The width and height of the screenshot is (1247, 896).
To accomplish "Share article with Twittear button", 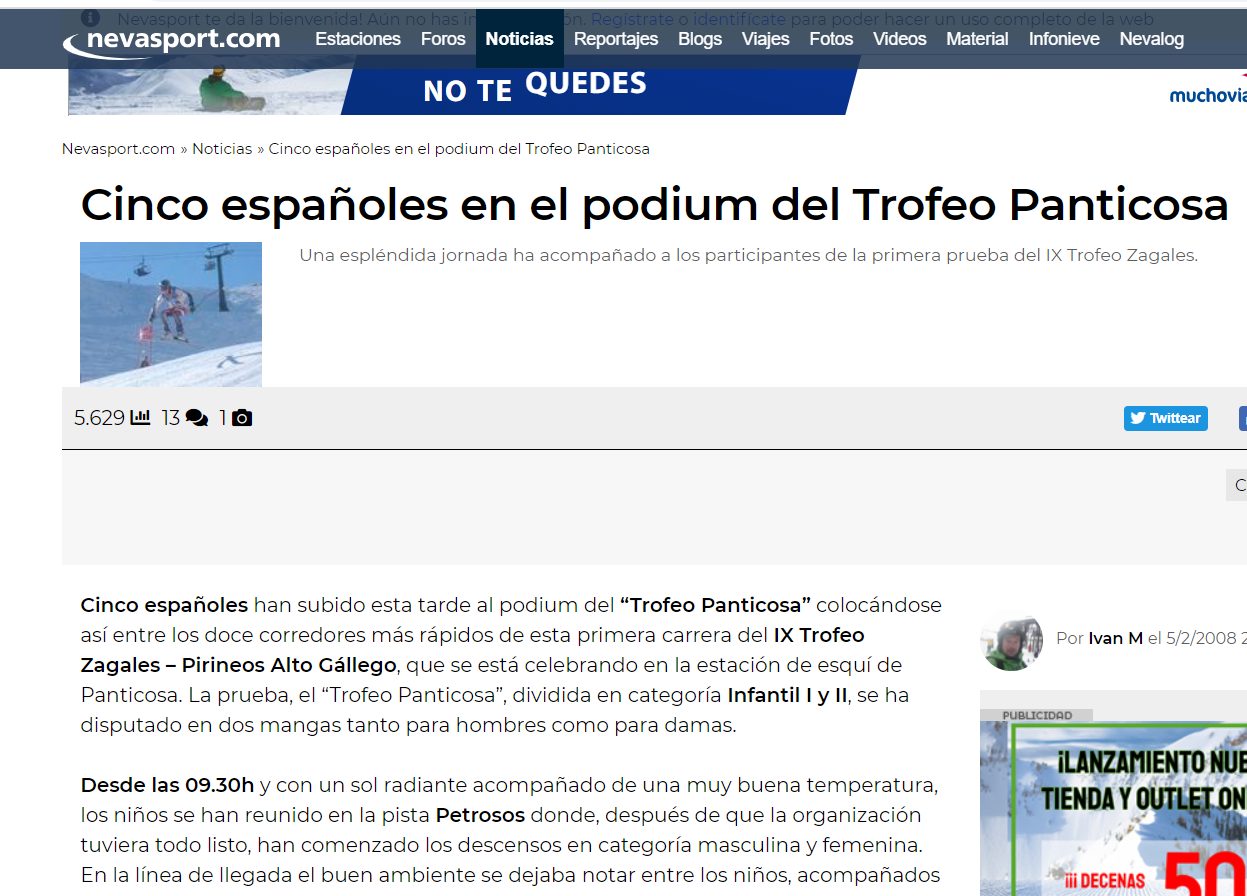I will click(1165, 418).
